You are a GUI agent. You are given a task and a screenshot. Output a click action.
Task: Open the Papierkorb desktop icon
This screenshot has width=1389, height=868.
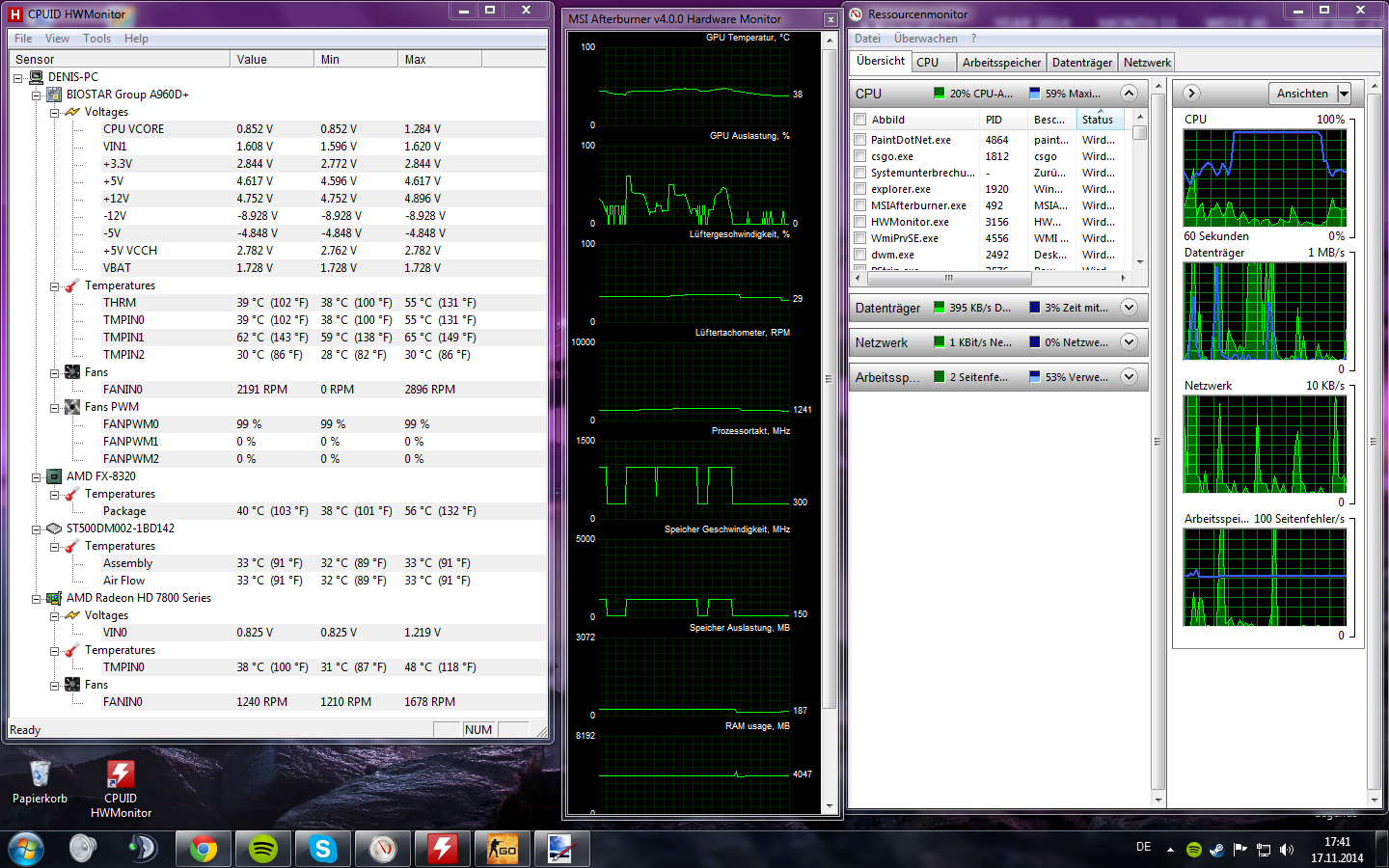click(x=40, y=781)
